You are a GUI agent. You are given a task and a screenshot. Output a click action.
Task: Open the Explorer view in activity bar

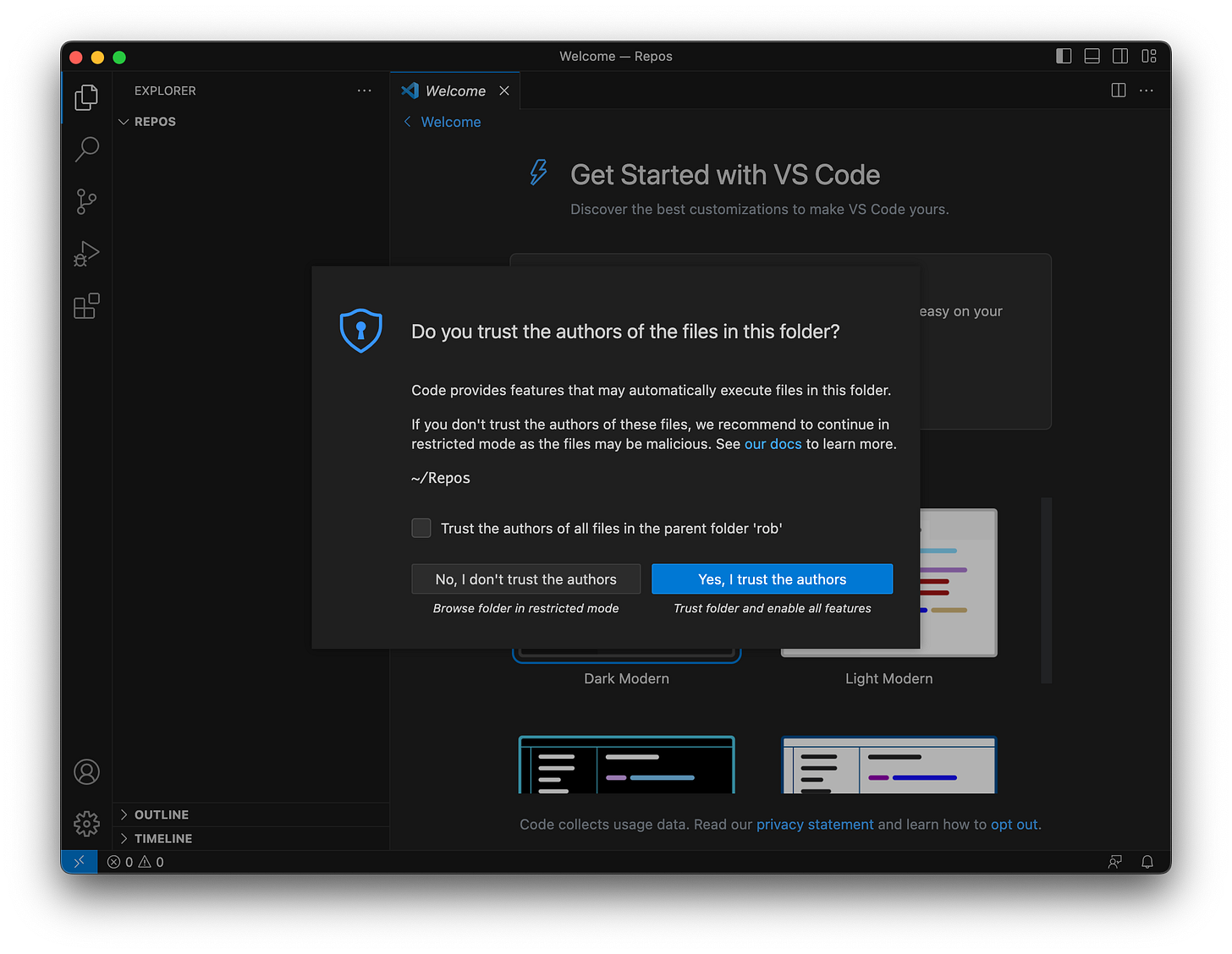pyautogui.click(x=86, y=97)
